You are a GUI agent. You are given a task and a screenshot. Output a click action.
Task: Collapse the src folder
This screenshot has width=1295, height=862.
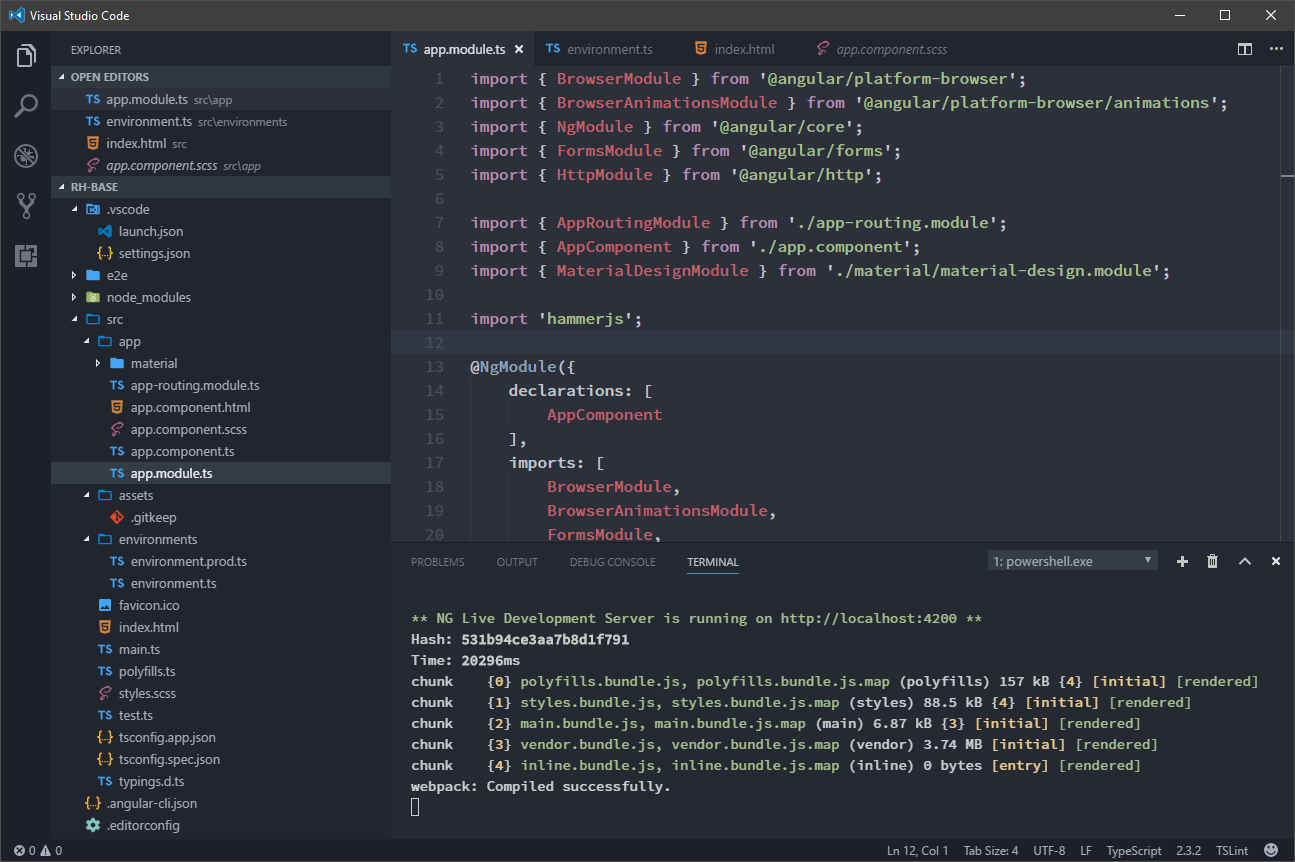click(x=74, y=319)
